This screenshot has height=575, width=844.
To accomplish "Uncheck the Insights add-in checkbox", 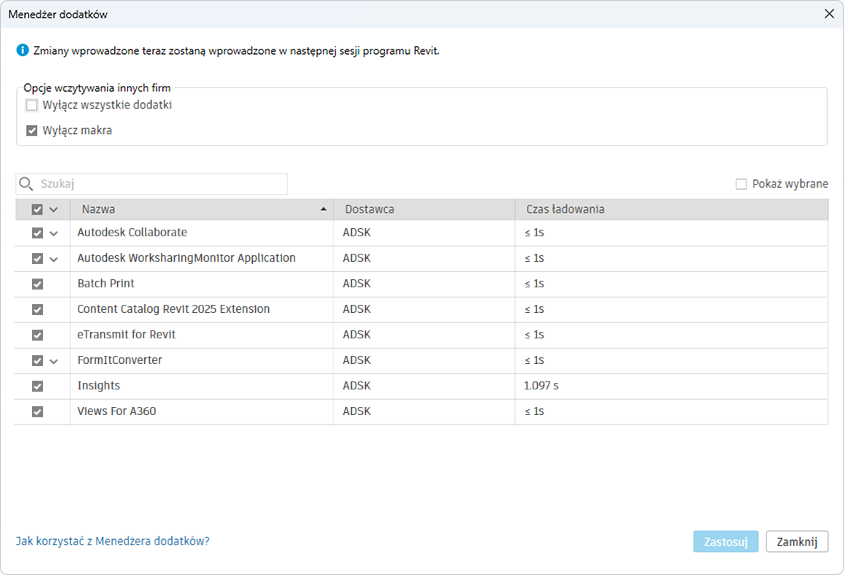I will [38, 386].
